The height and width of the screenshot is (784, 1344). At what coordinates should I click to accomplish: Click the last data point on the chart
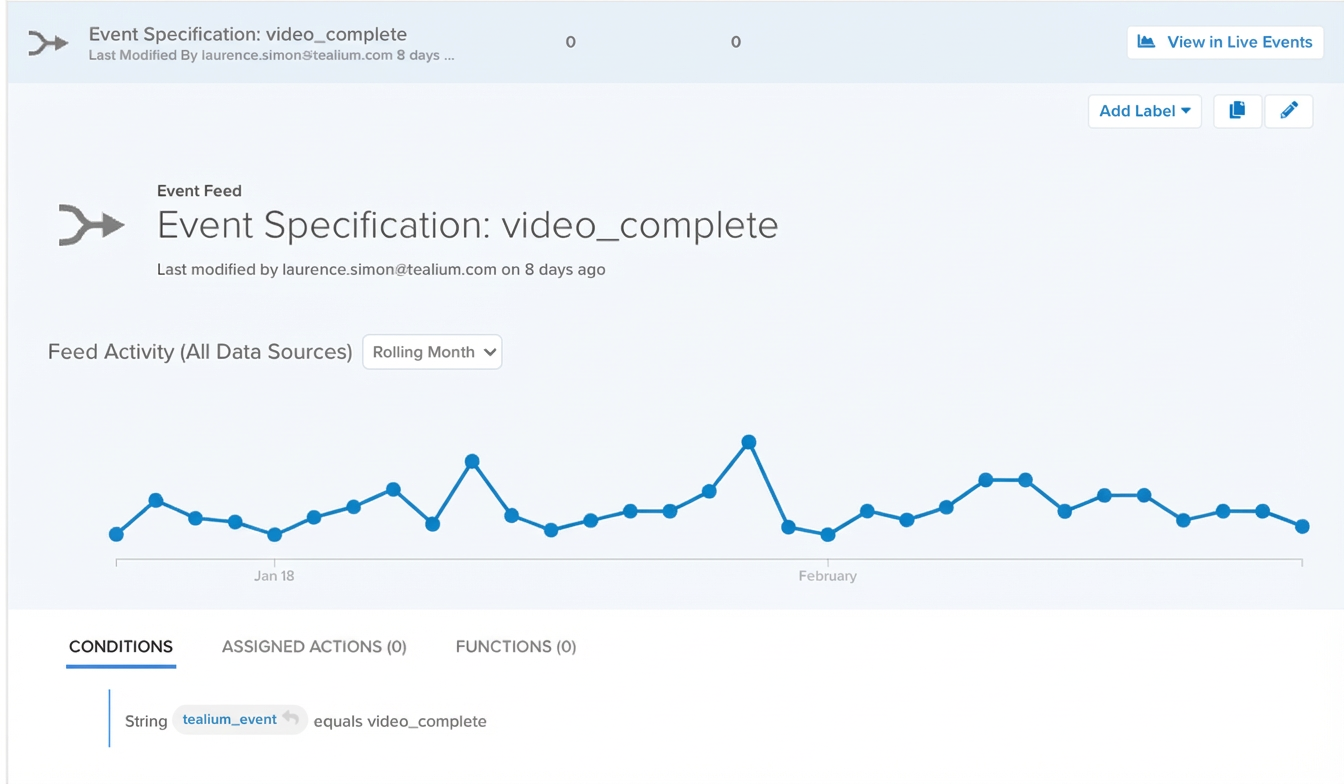tap(1302, 526)
